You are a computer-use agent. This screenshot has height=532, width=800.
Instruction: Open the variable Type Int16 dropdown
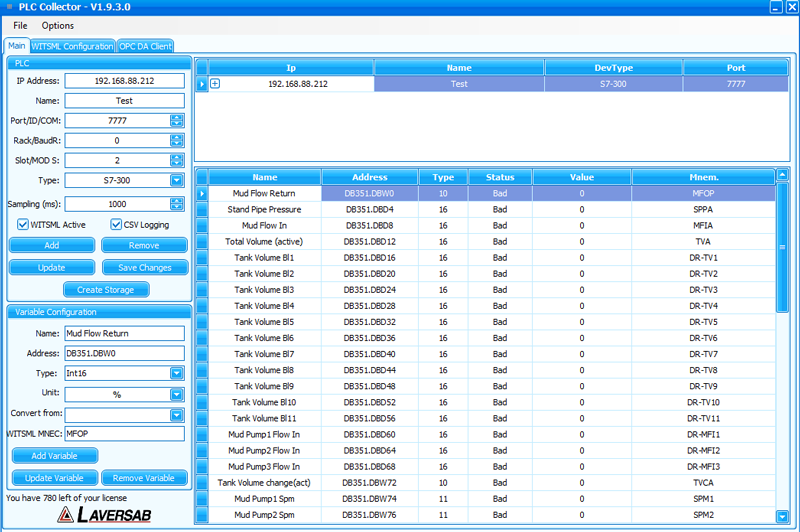click(x=177, y=374)
